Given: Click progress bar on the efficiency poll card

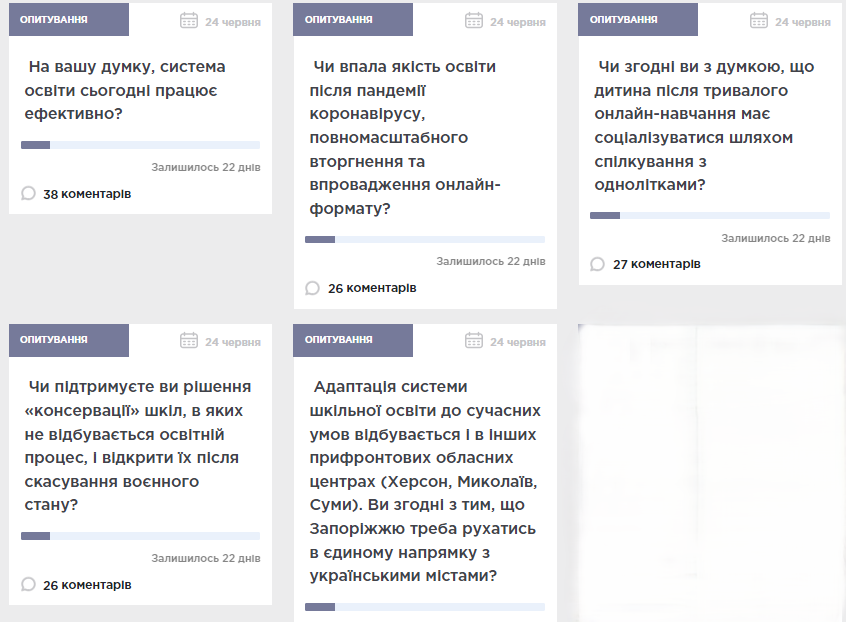Looking at the screenshot, I should click(x=140, y=145).
